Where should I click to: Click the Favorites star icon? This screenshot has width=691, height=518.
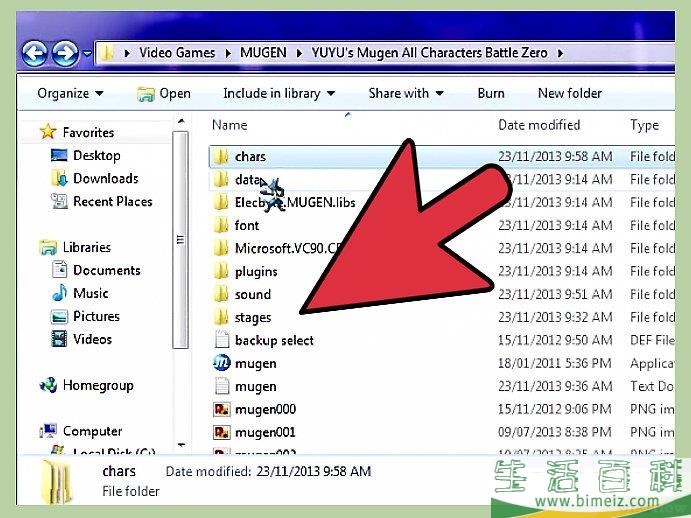click(x=48, y=131)
